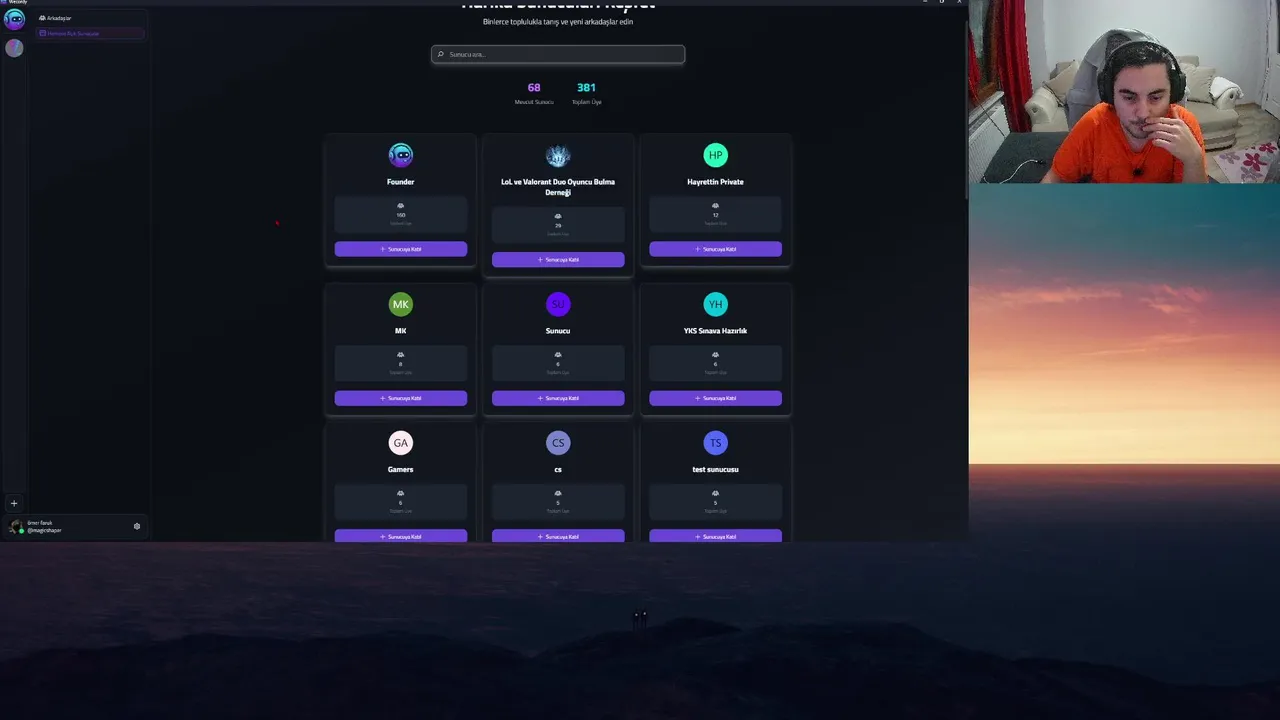Image resolution: width=1280 pixels, height=720 pixels.
Task: Join the Hayrettin Private server
Action: click(x=715, y=249)
